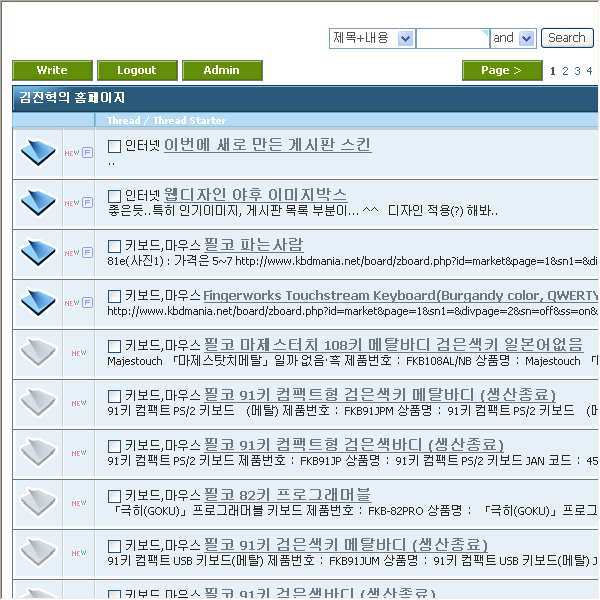Click blue envelope icon beside 웹디자인 야후 이미지박스 post
Screen dimensions: 600x600
[x=38, y=202]
